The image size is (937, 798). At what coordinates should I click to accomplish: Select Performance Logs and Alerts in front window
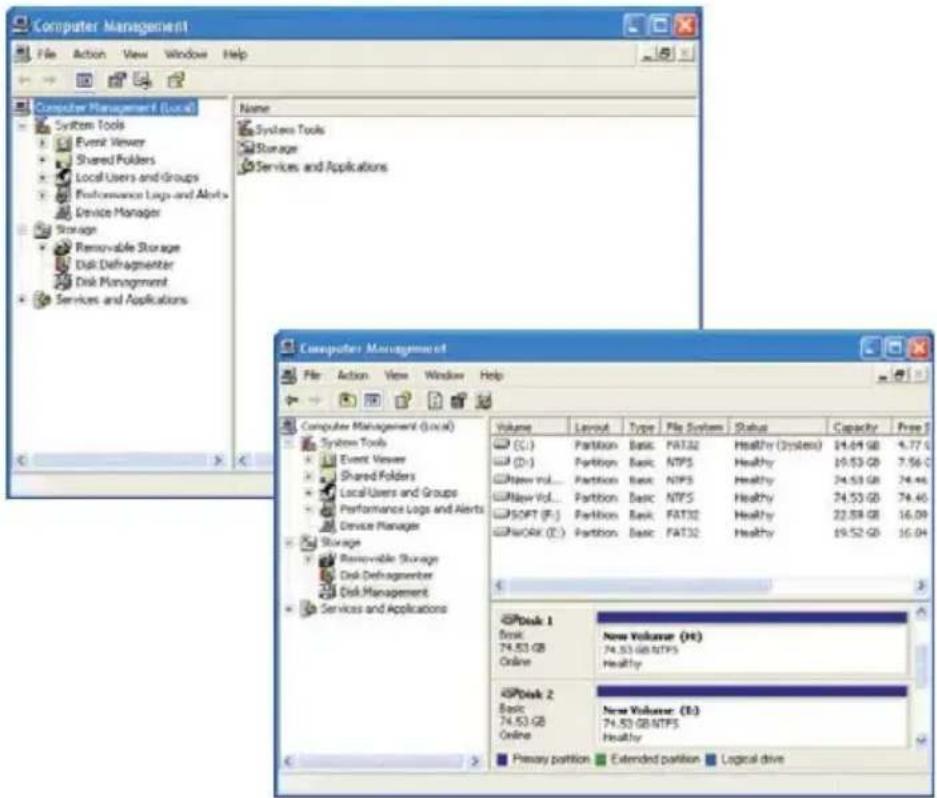coord(412,509)
